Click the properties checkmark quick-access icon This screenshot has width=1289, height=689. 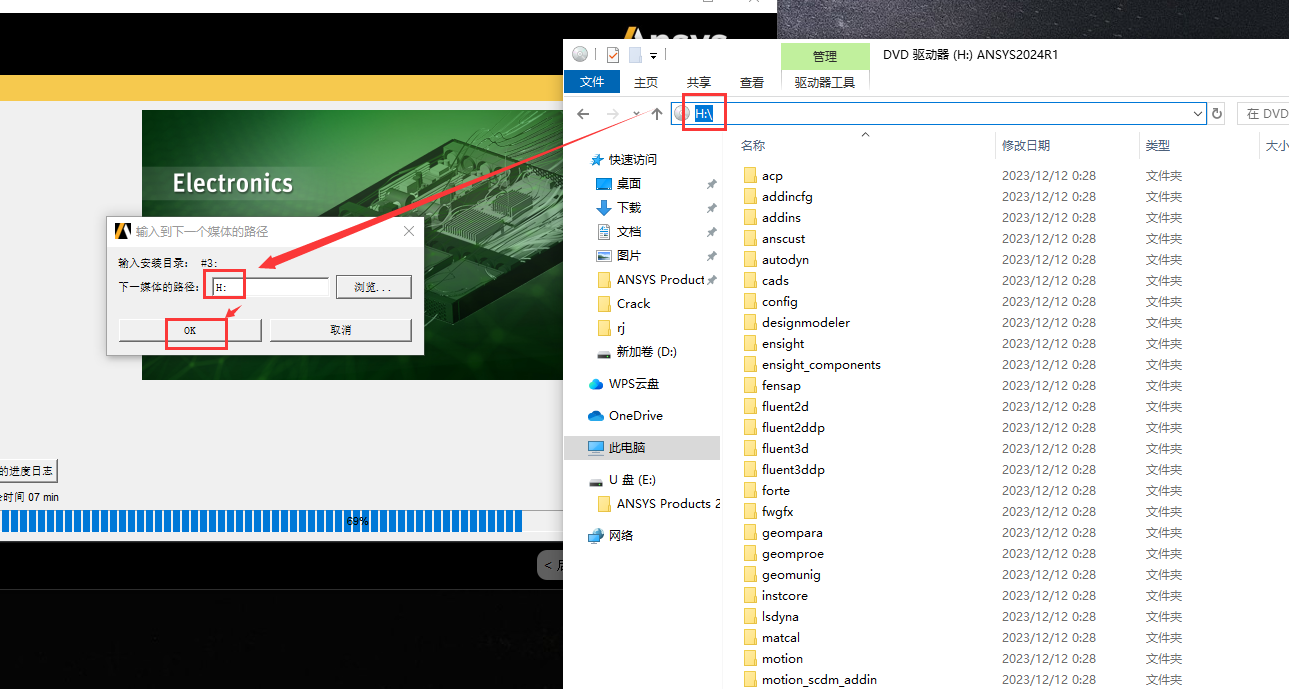613,55
